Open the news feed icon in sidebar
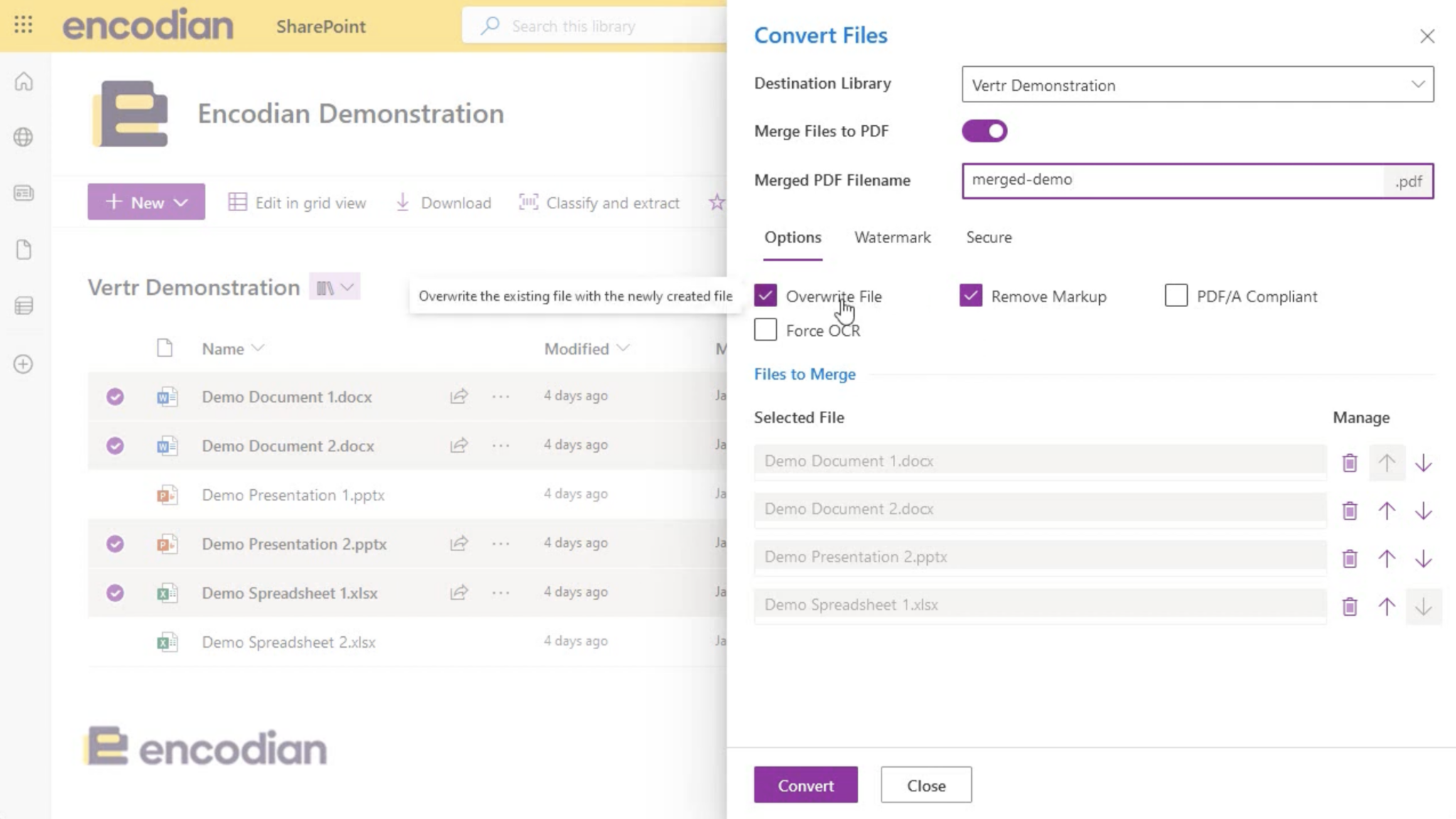Image resolution: width=1456 pixels, height=819 pixels. coord(23,193)
